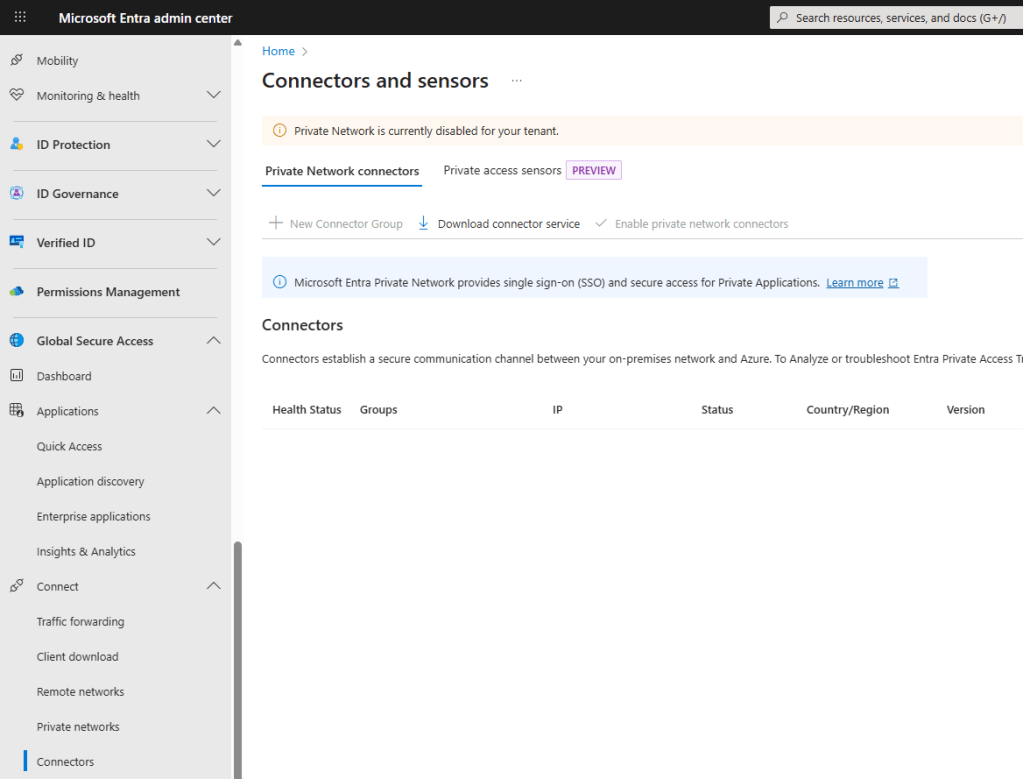Expand the Monitoring & health section

[213, 95]
